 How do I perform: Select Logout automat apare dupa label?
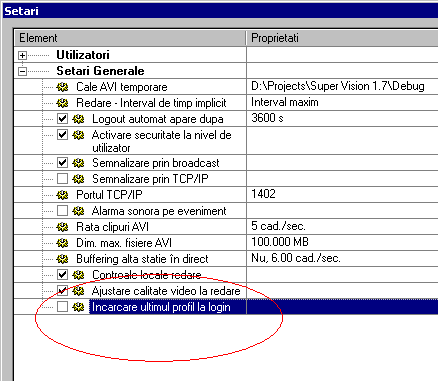158,119
